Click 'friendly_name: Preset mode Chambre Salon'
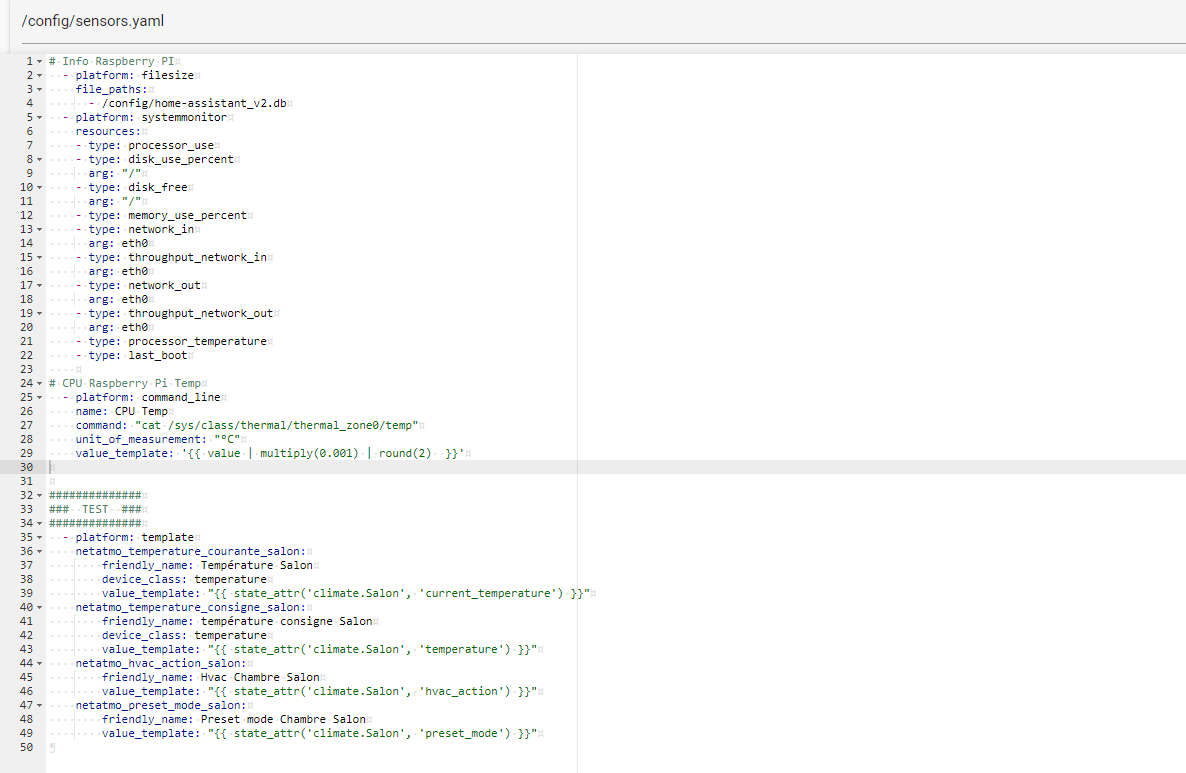This screenshot has height=773, width=1186. click(234, 719)
